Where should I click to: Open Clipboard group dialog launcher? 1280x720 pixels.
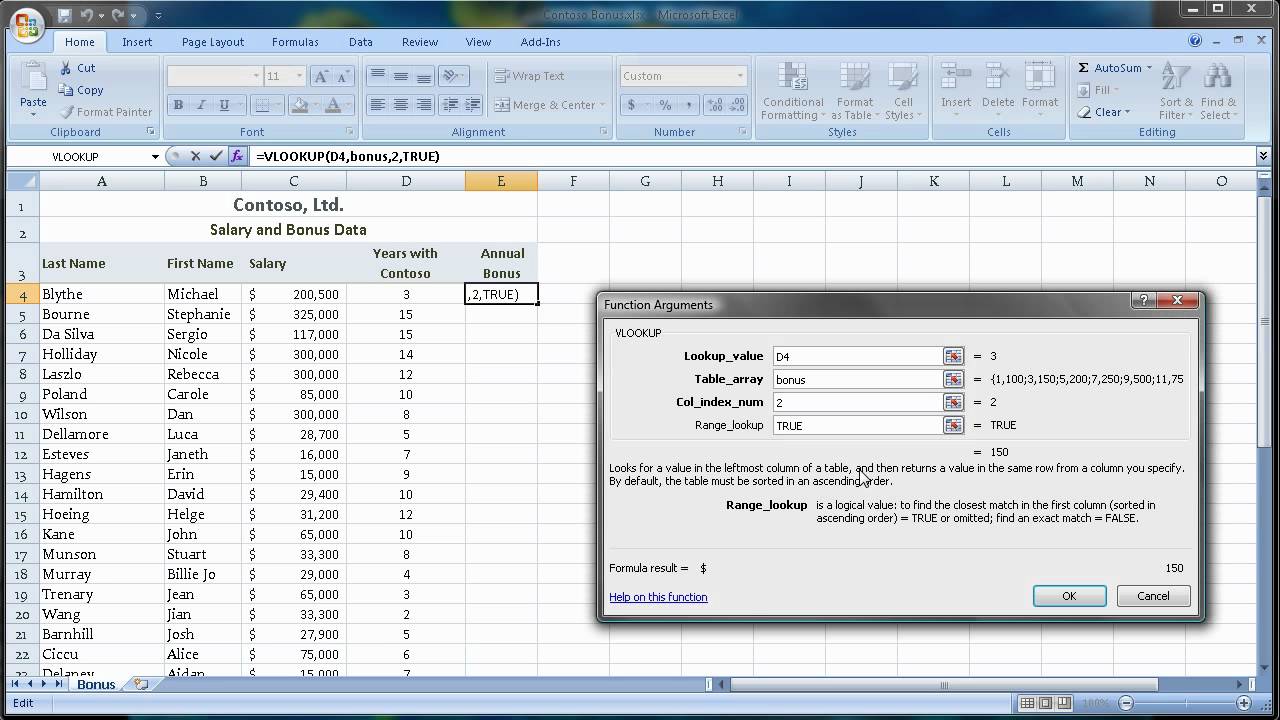click(x=151, y=132)
